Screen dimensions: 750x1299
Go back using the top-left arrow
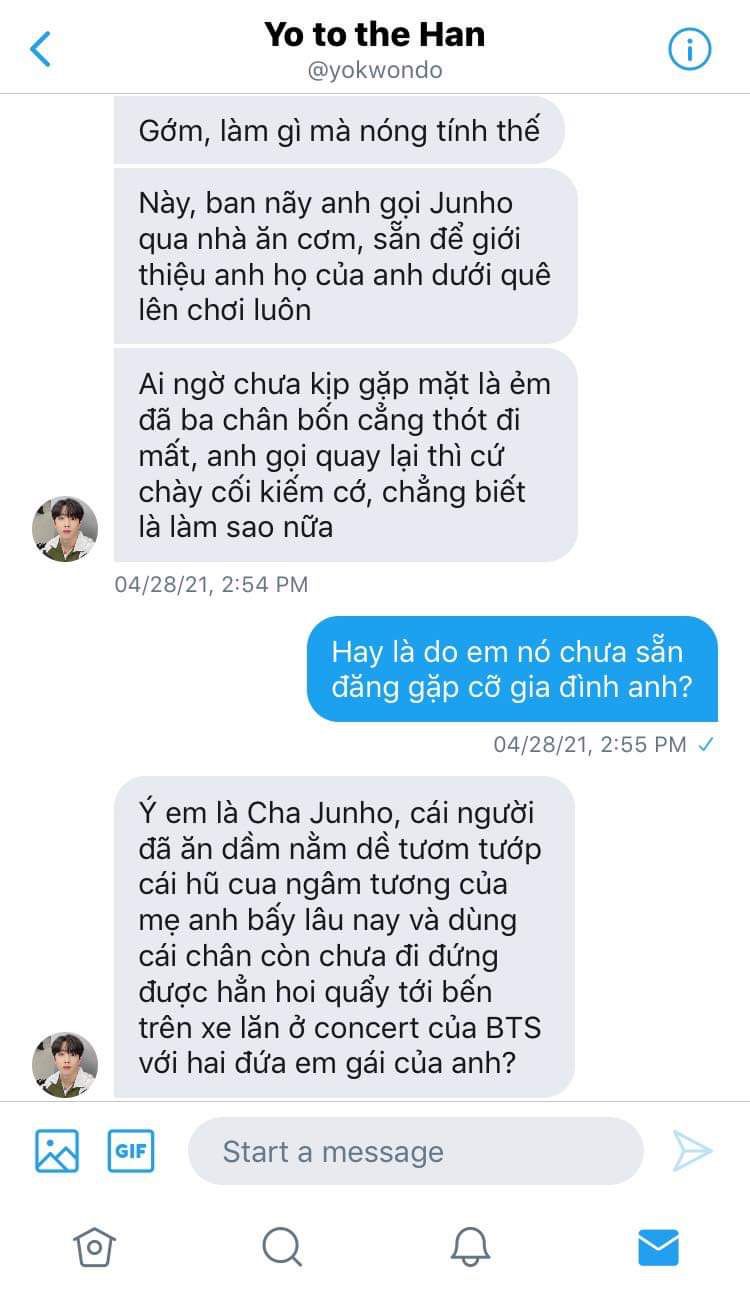coord(41,48)
